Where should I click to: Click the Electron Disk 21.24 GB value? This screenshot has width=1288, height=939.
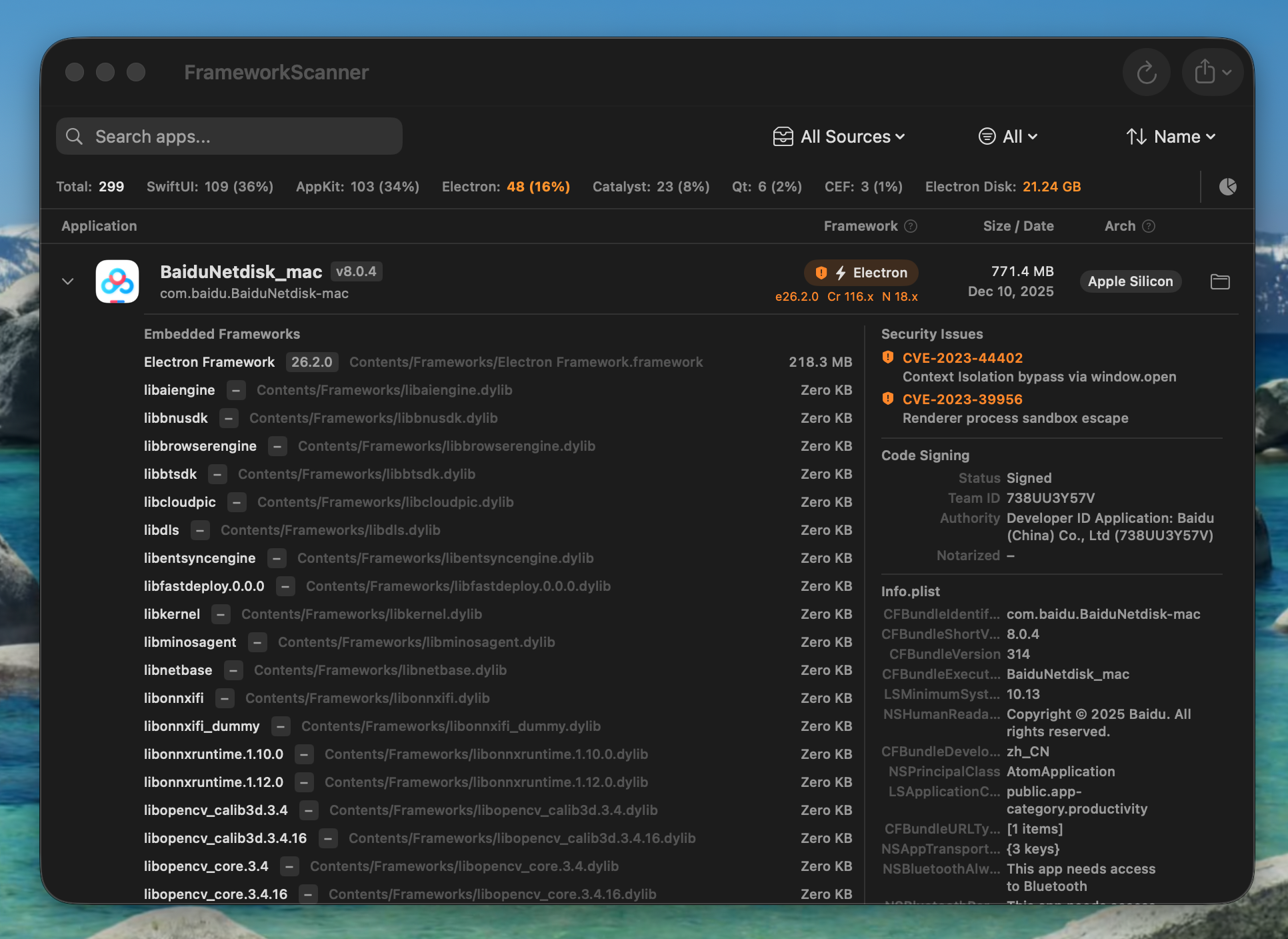[x=1052, y=187]
